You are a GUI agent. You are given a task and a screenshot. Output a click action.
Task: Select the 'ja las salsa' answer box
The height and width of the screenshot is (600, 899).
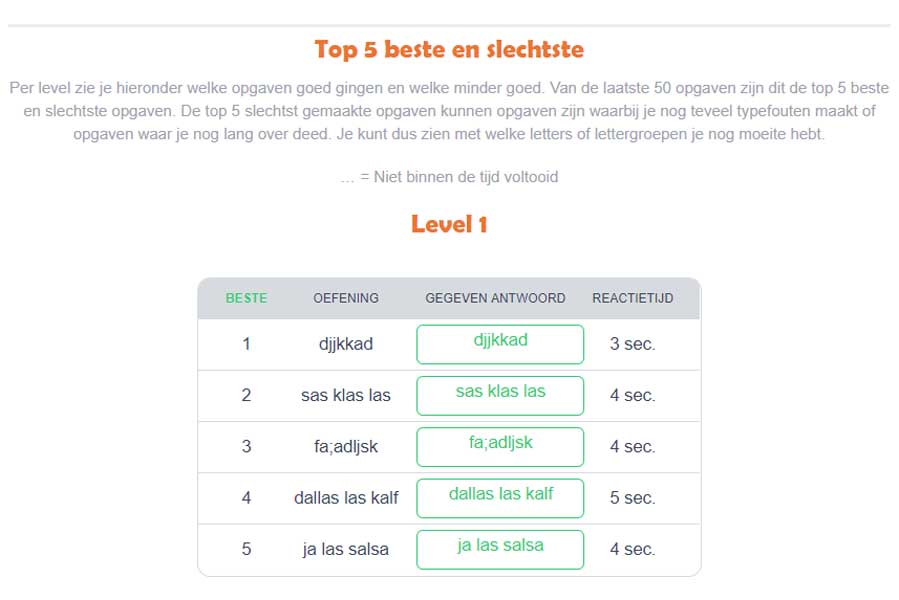(x=500, y=550)
